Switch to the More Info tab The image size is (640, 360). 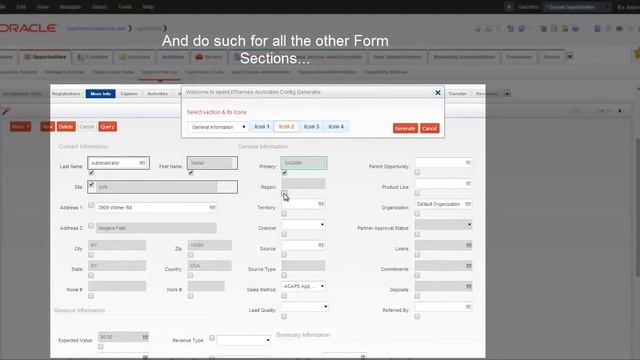coord(100,93)
